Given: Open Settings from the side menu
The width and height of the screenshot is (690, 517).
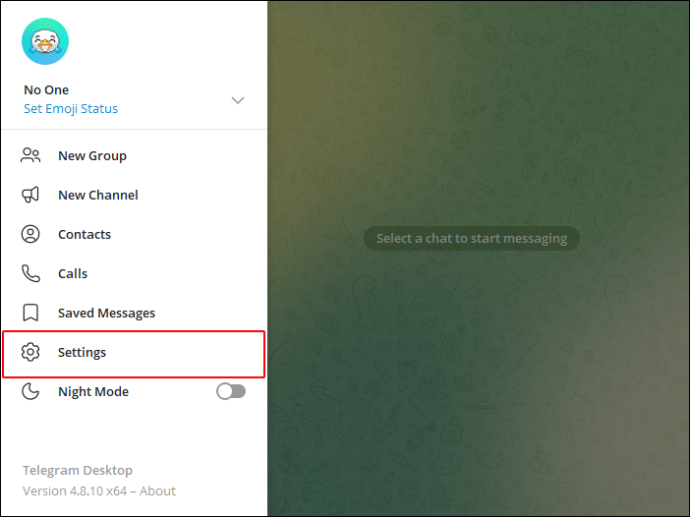Looking at the screenshot, I should 134,354.
